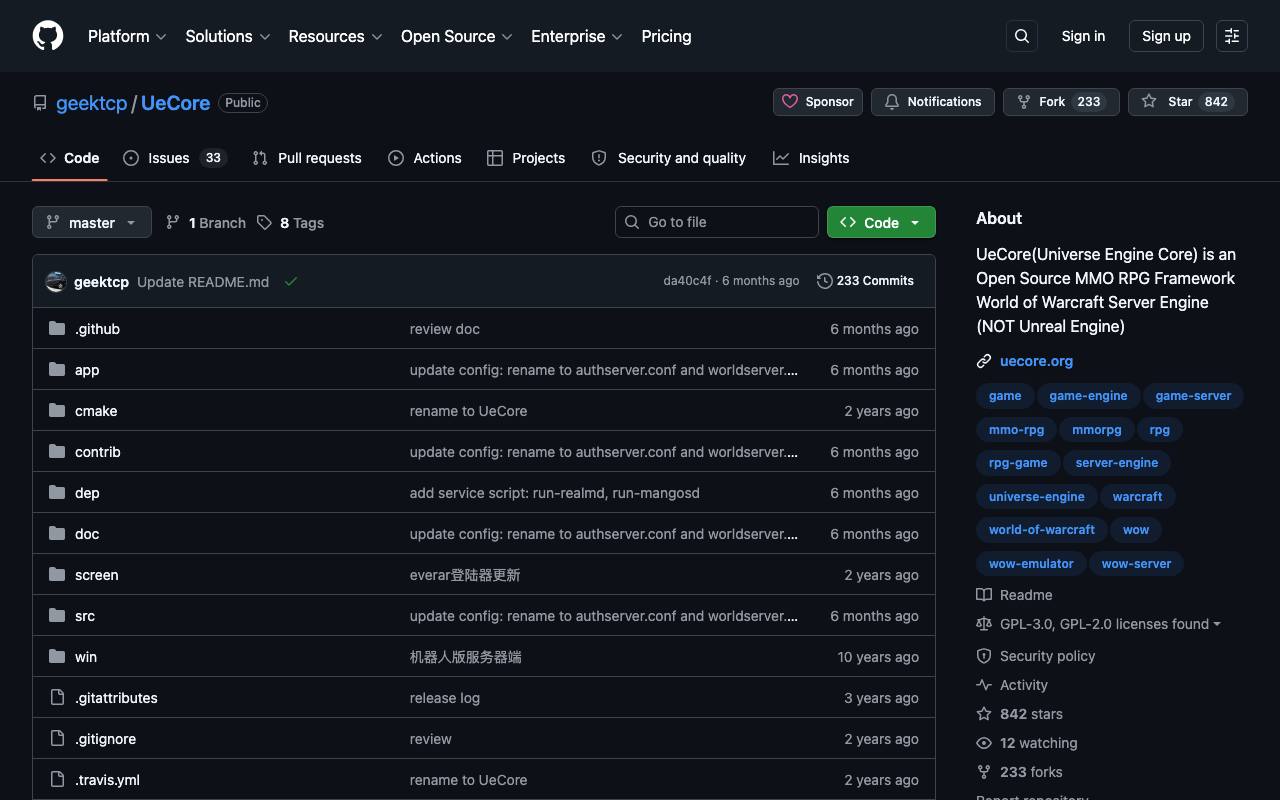Open the Readme link in About
Image resolution: width=1280 pixels, height=800 pixels.
1015,595
